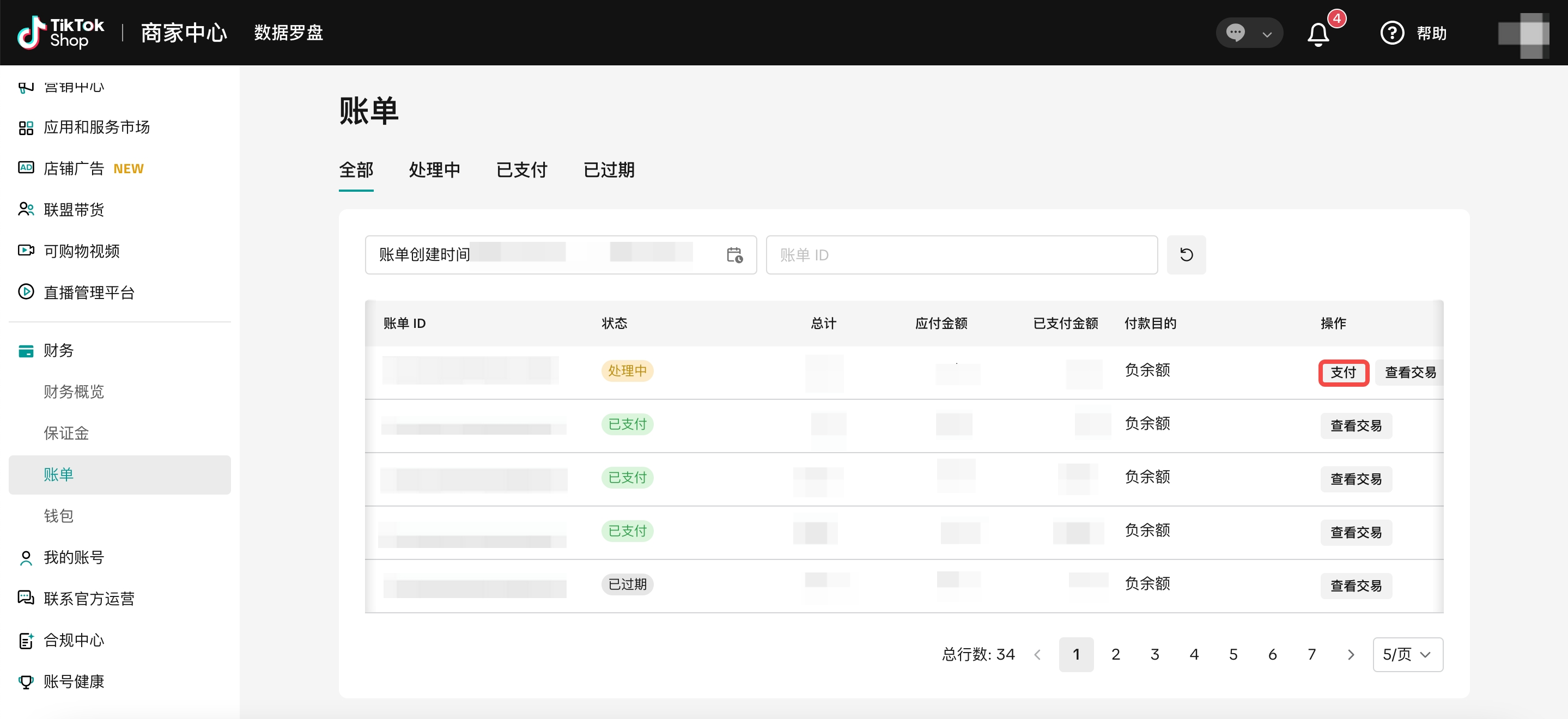Click 查看交易 for the 已过期 bill
Screen dimensions: 1568x719
(1356, 586)
